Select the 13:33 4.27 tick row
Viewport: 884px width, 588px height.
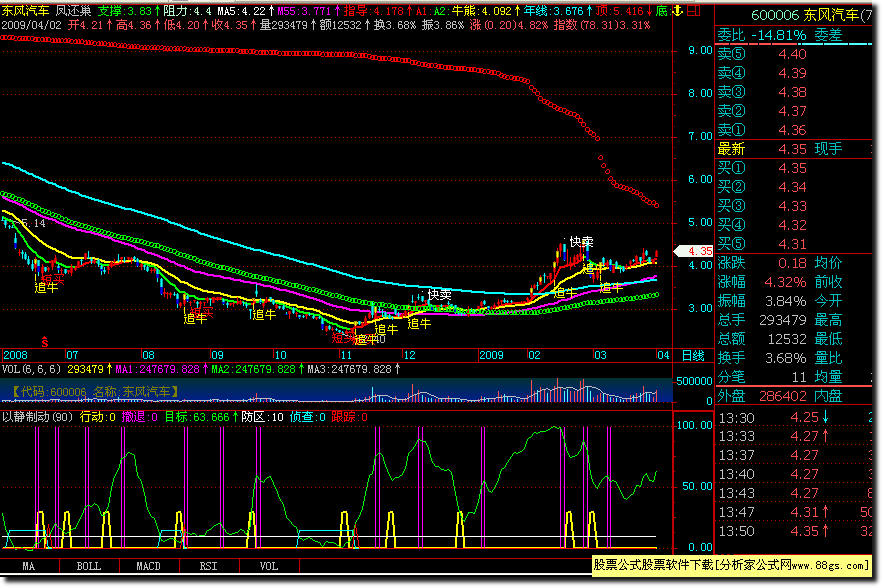pyautogui.click(x=794, y=436)
